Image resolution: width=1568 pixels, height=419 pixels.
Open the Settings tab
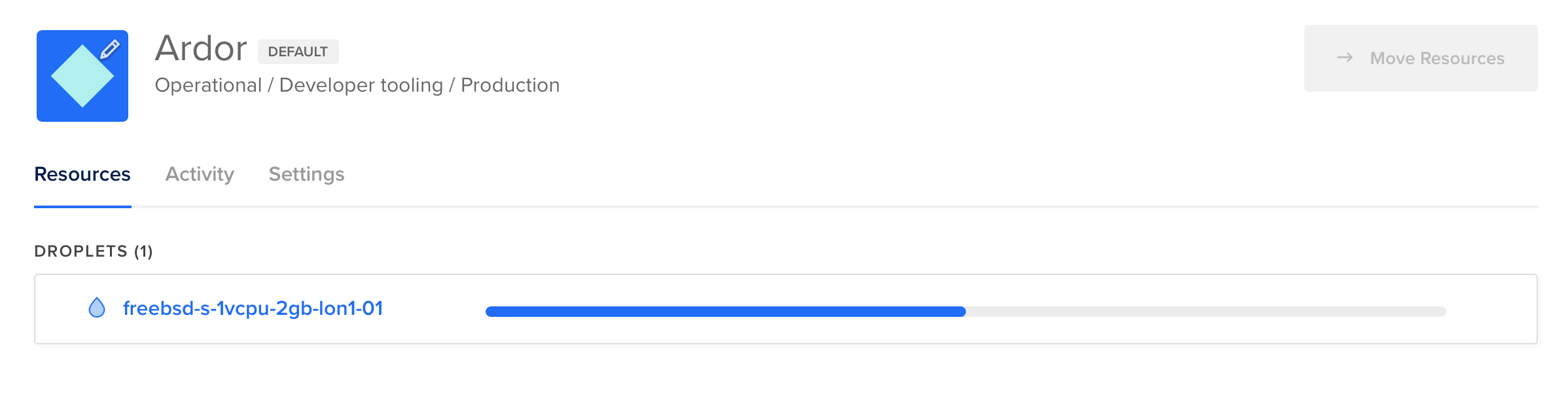(x=306, y=174)
